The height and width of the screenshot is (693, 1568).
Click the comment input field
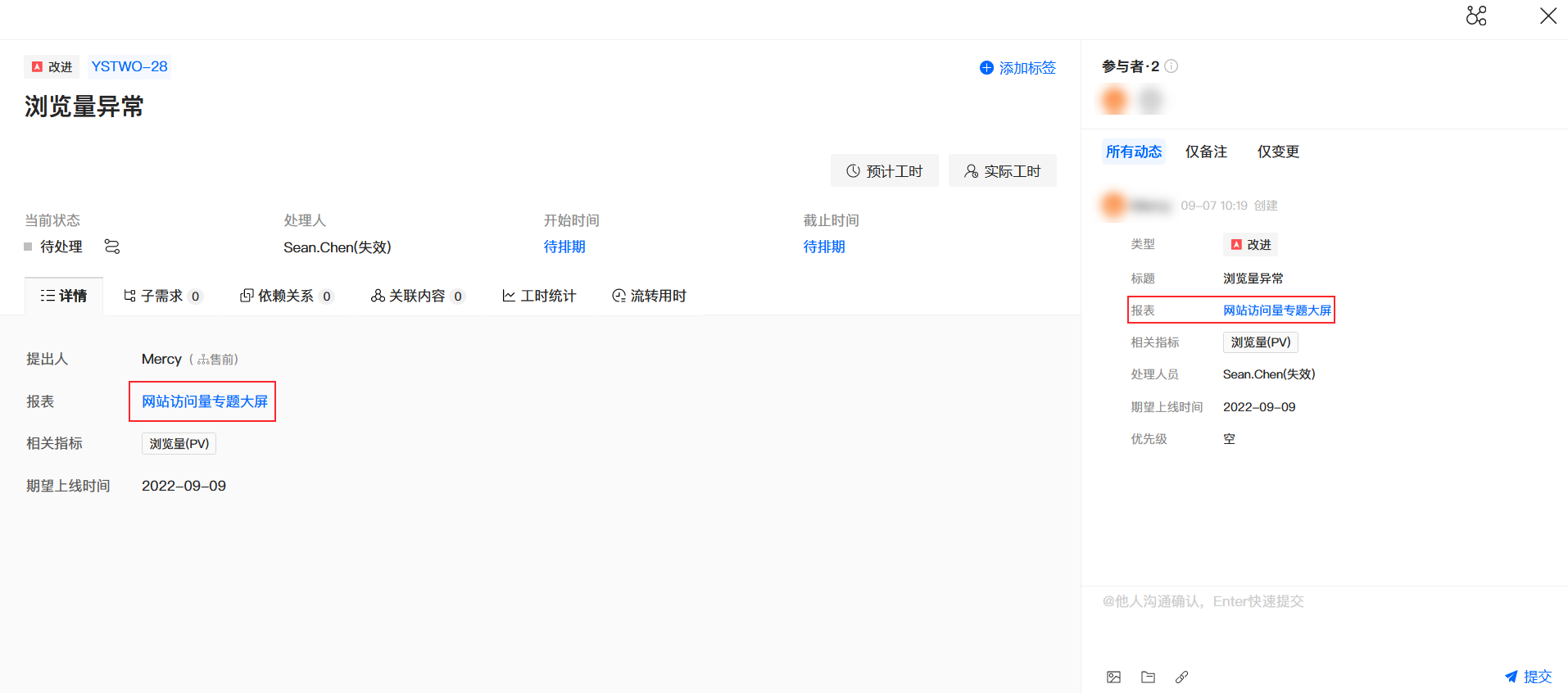(x=1325, y=623)
